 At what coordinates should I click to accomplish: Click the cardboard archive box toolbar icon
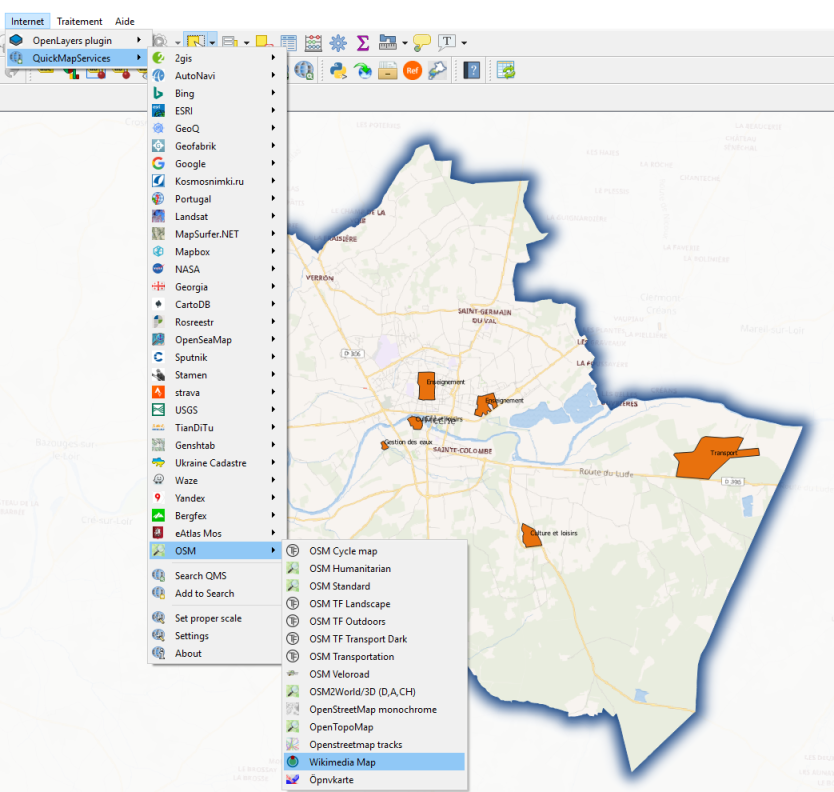[388, 70]
